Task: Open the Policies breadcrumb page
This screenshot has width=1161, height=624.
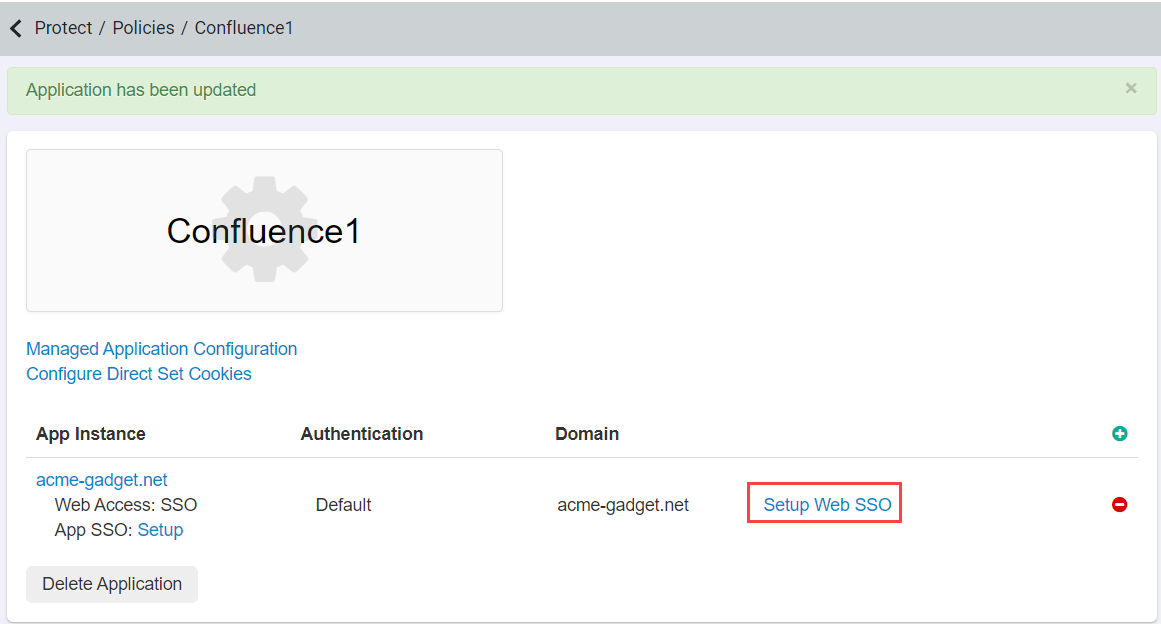Action: pyautogui.click(x=143, y=28)
